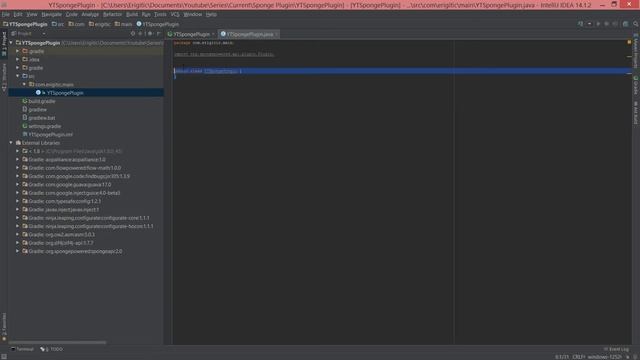Click the com breadcrumb
Image resolution: width=640 pixels, height=360 pixels.
pyautogui.click(x=76, y=24)
